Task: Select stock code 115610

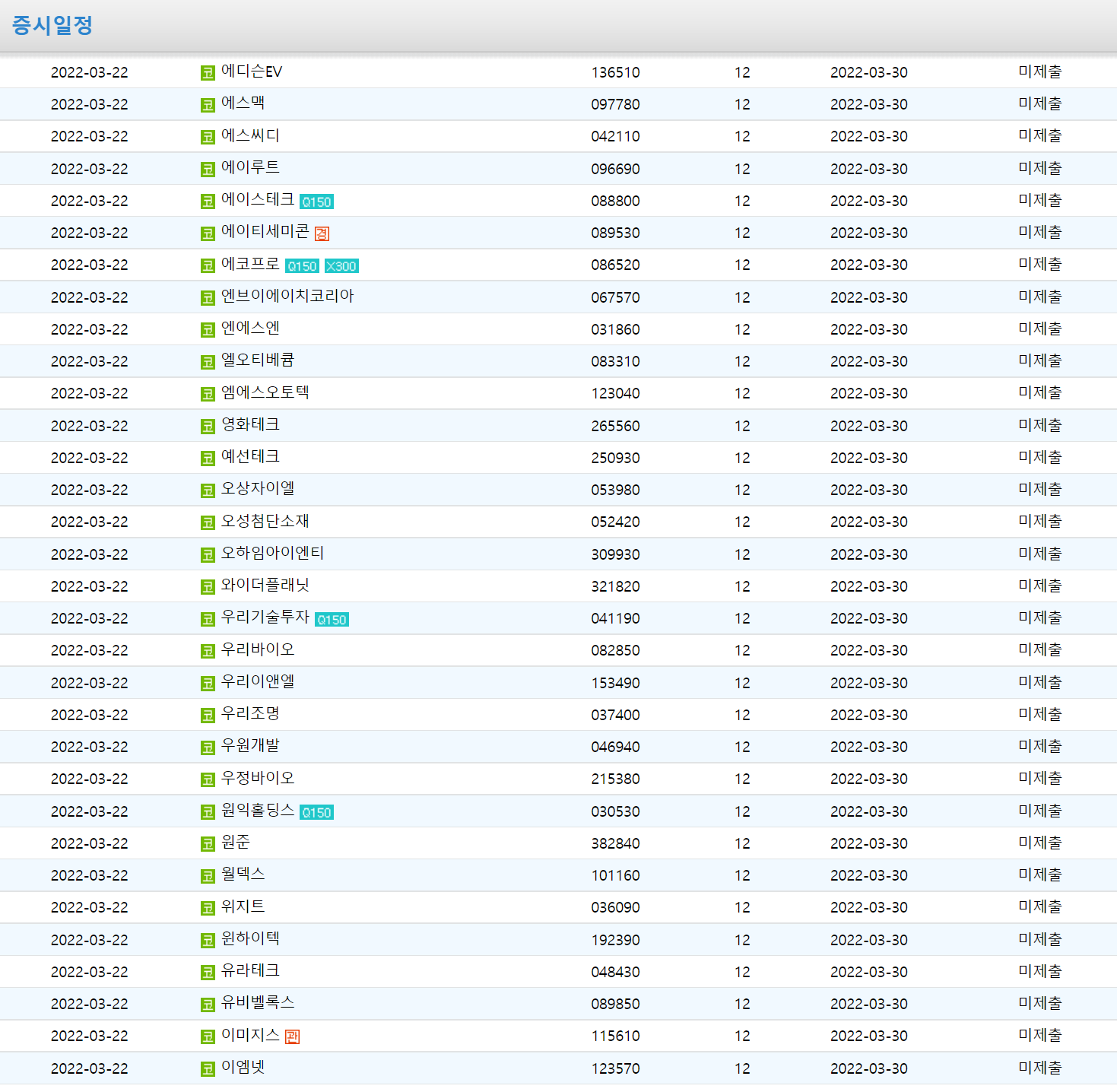Action: [615, 1036]
